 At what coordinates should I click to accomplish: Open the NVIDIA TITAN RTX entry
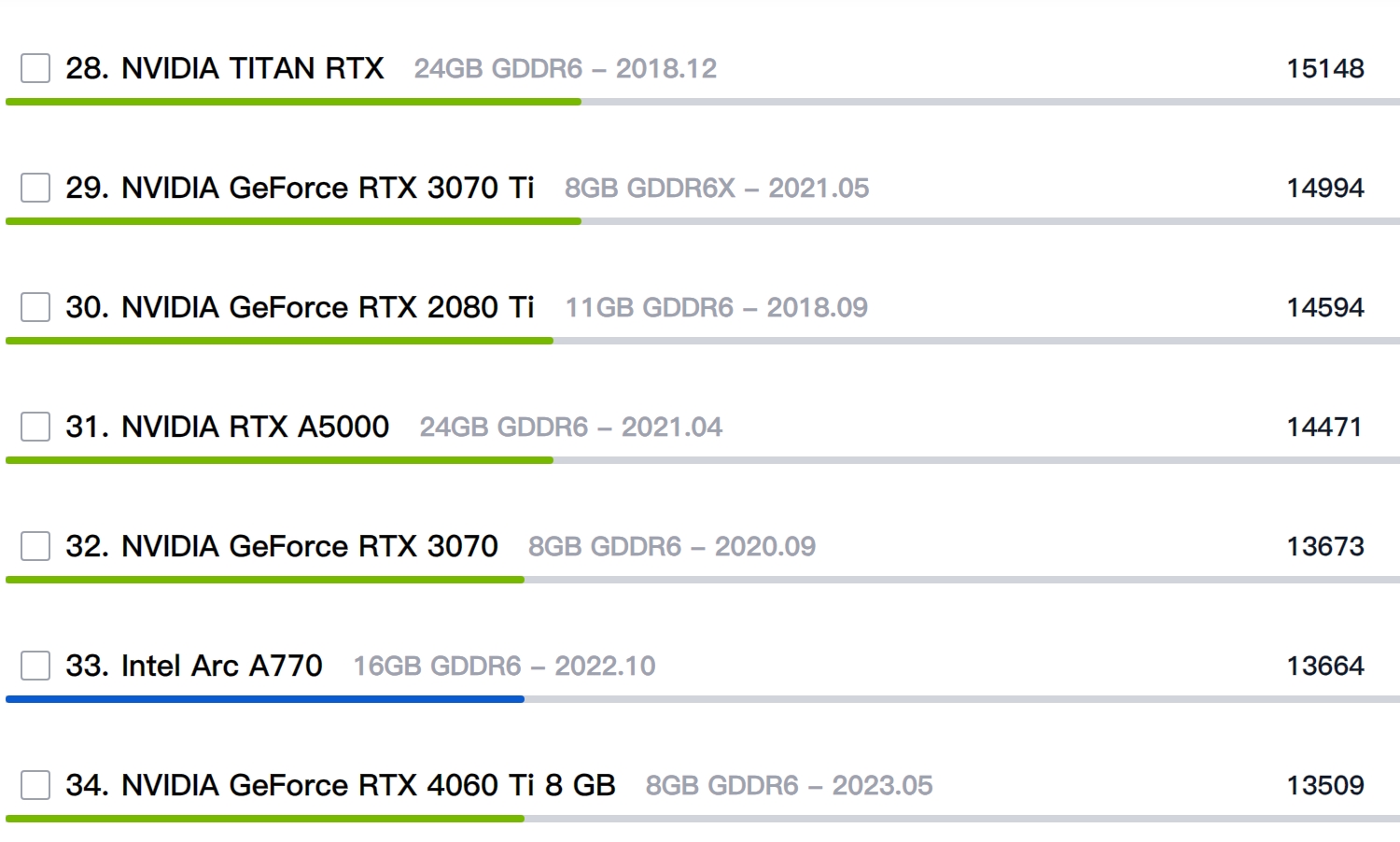click(x=224, y=68)
